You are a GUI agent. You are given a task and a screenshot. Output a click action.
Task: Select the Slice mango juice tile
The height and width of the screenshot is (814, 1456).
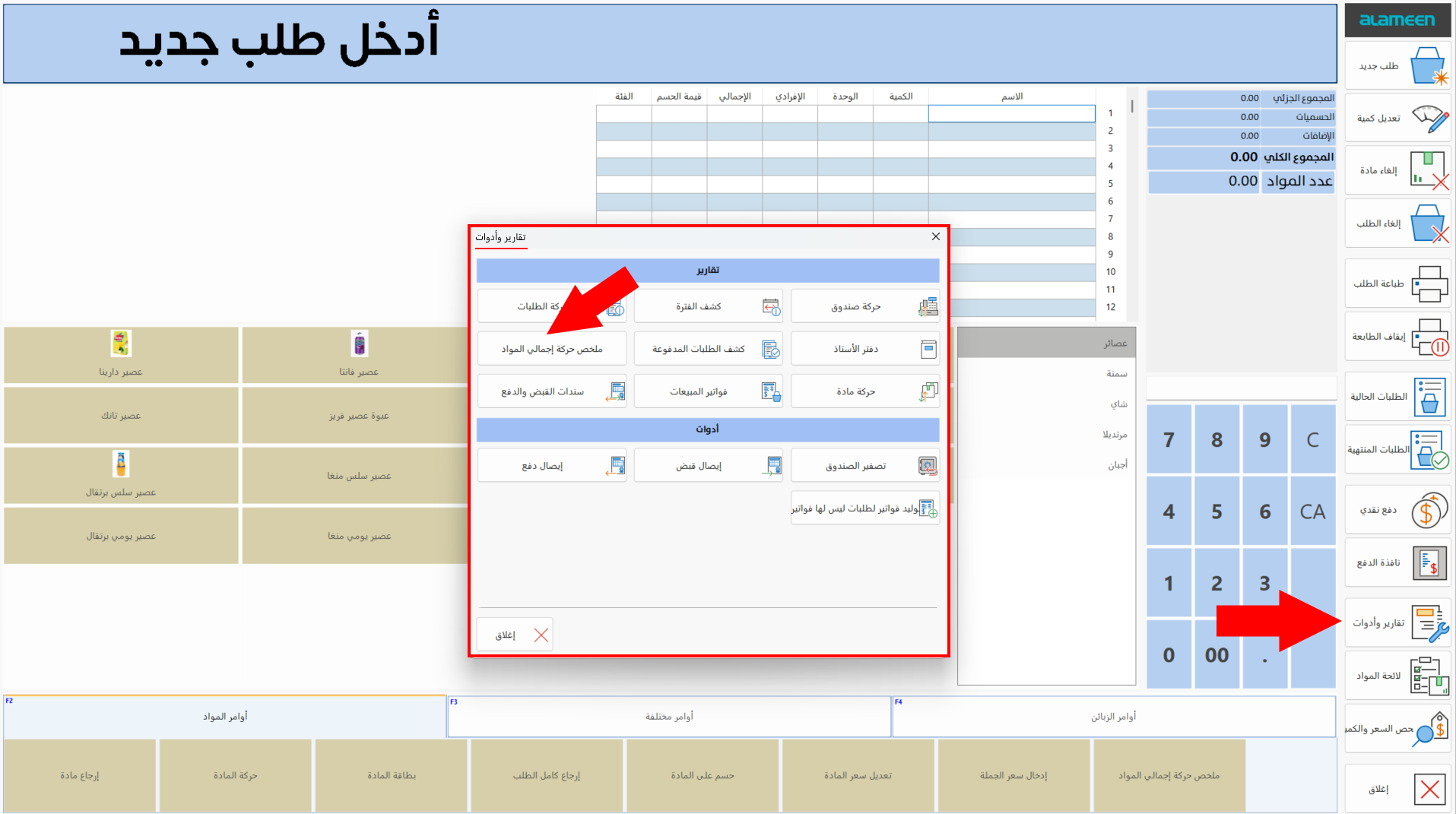(x=356, y=476)
